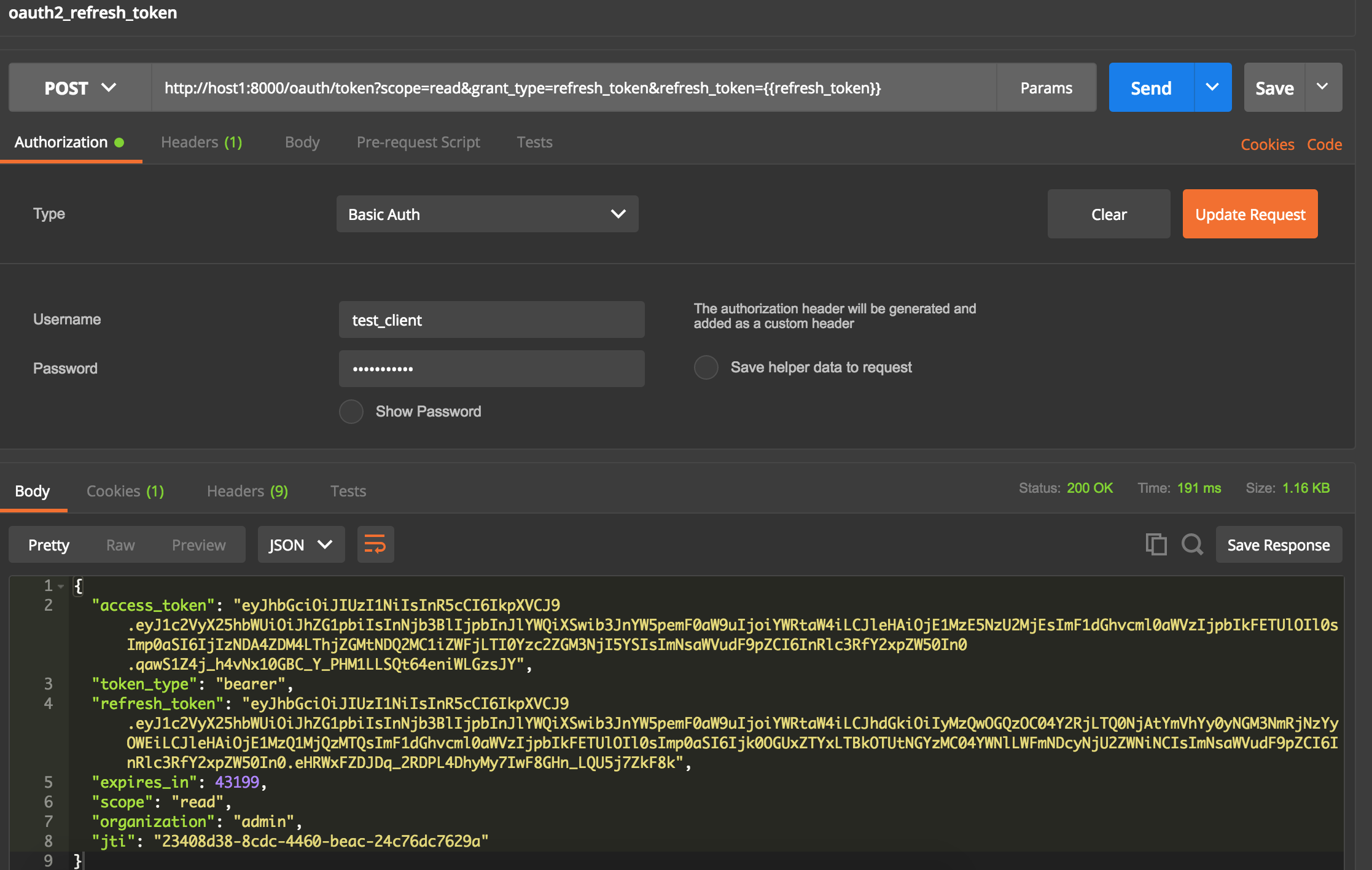This screenshot has height=870, width=1372.
Task: Open the JSON format dropdown
Action: (301, 544)
